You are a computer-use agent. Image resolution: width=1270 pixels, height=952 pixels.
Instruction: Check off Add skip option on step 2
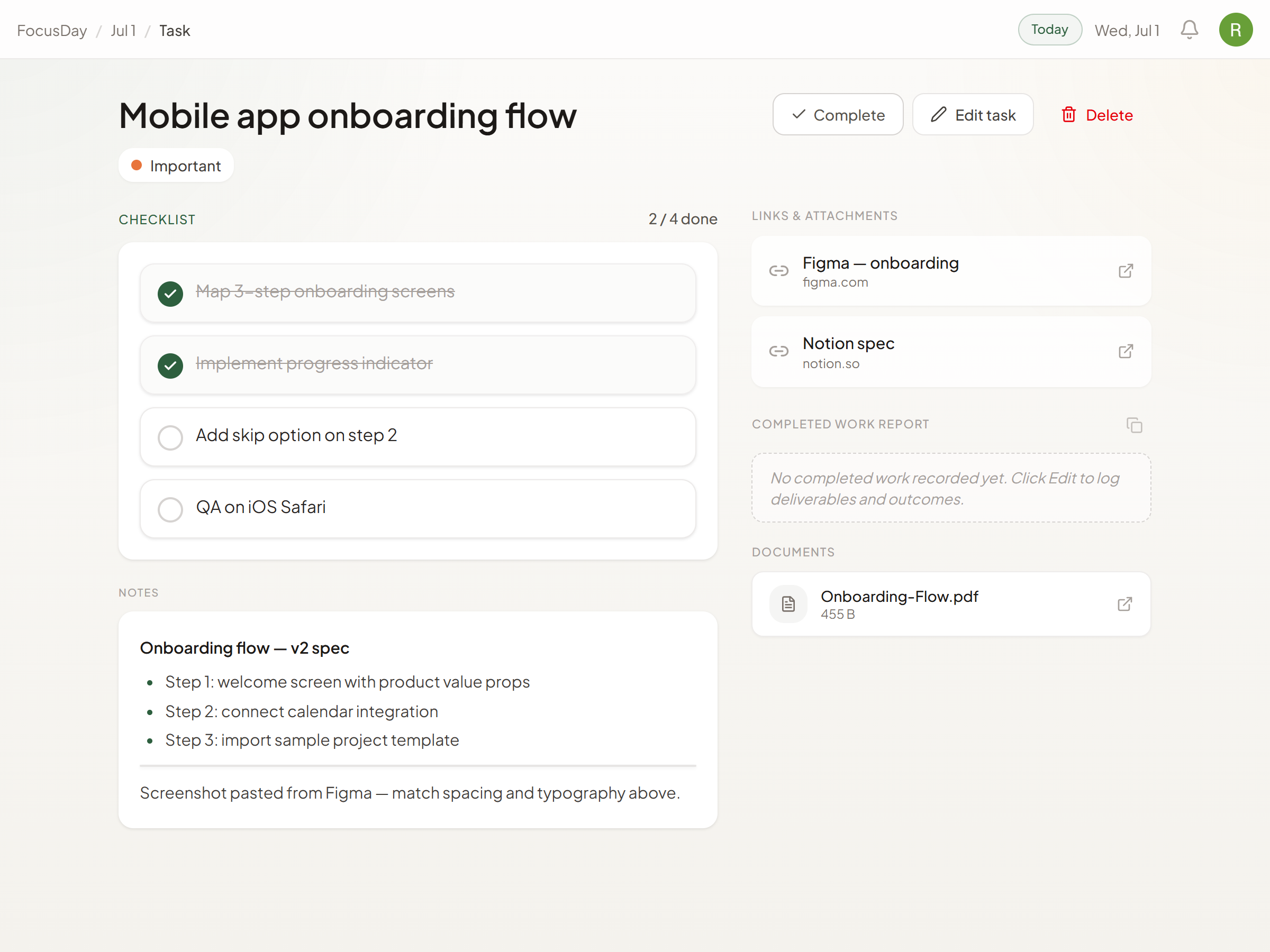coord(170,437)
